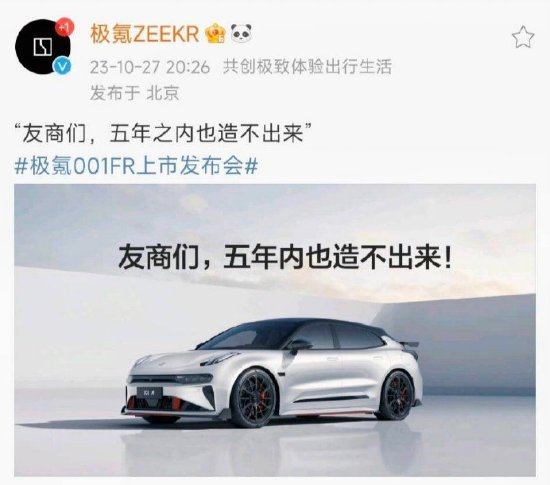Screen dimensions: 550x485
Task: Click the gold crown membership icon
Action: coord(216,34)
